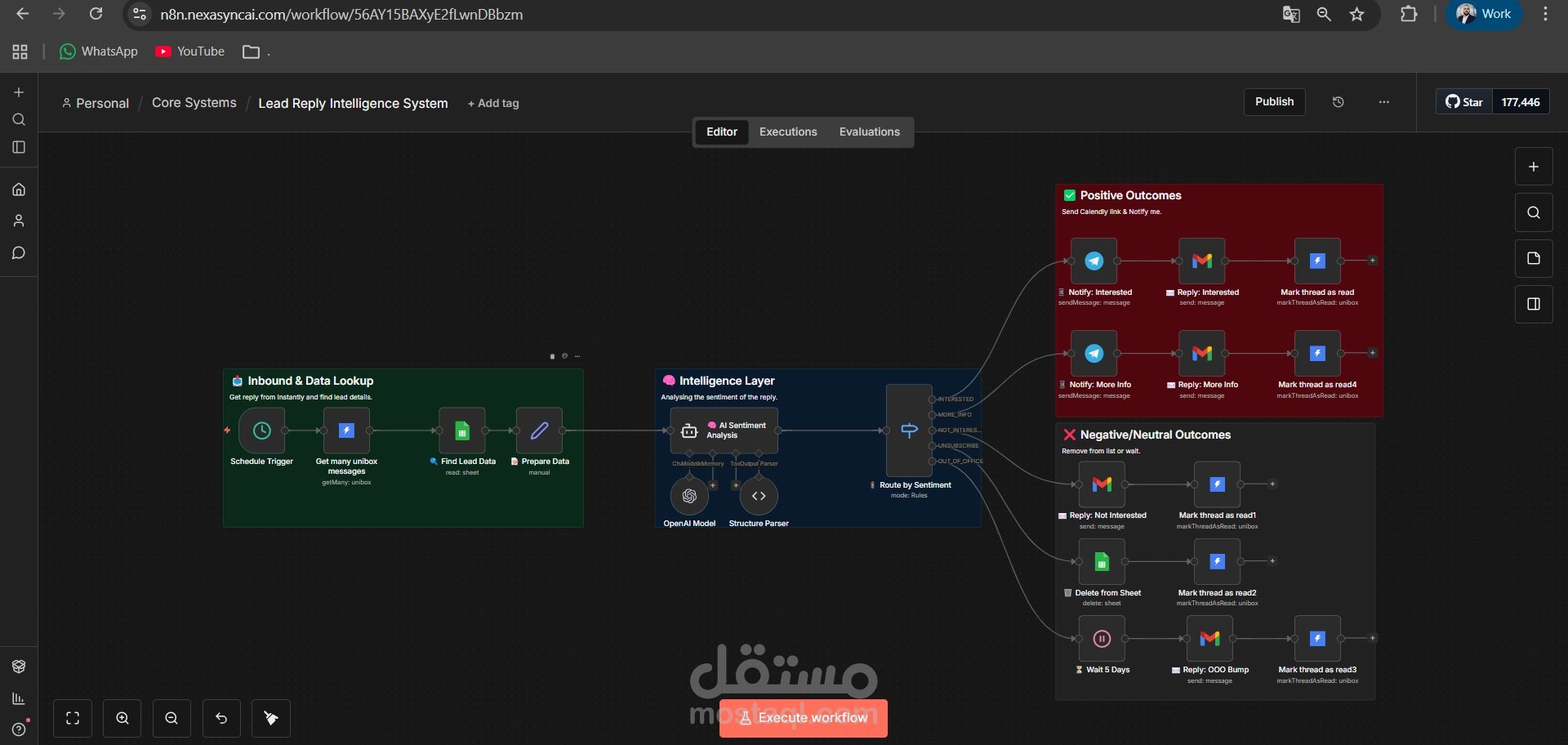Select the Get many unibox messages node
This screenshot has height=745, width=1568.
[346, 430]
